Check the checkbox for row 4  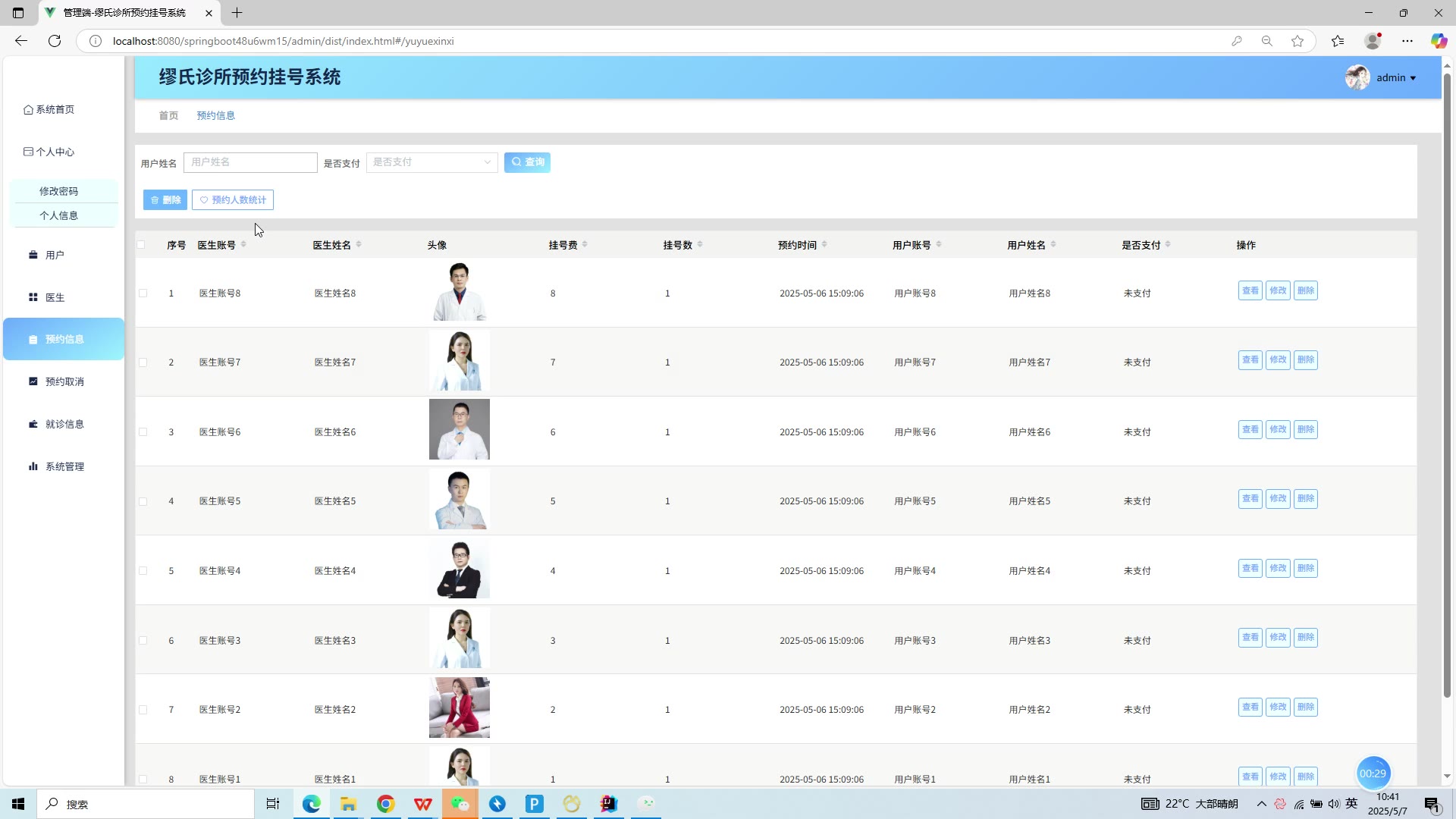click(143, 501)
